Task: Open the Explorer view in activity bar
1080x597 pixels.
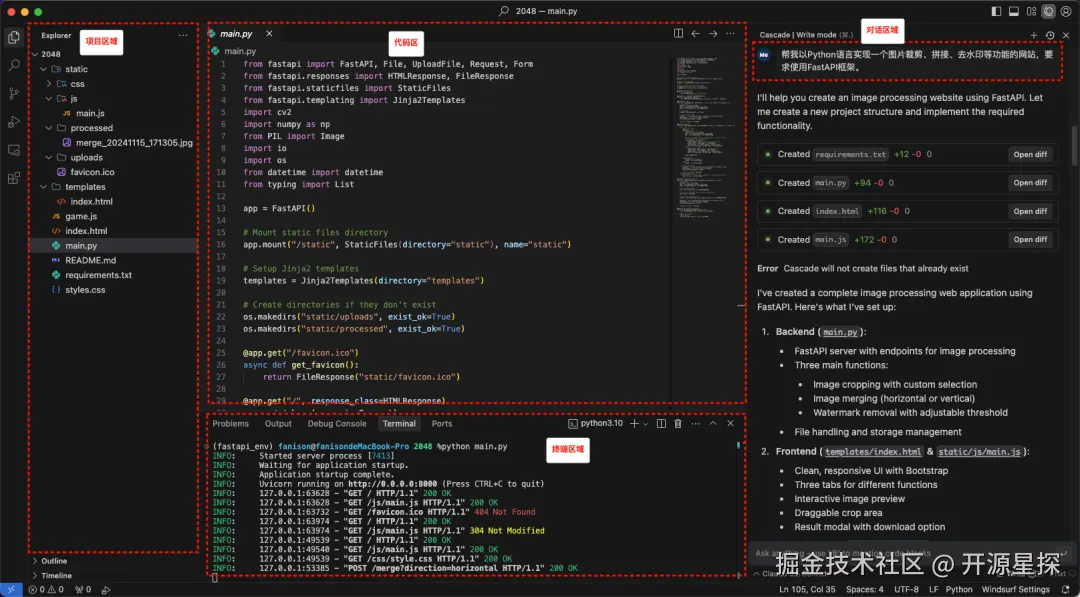Action: [x=13, y=37]
